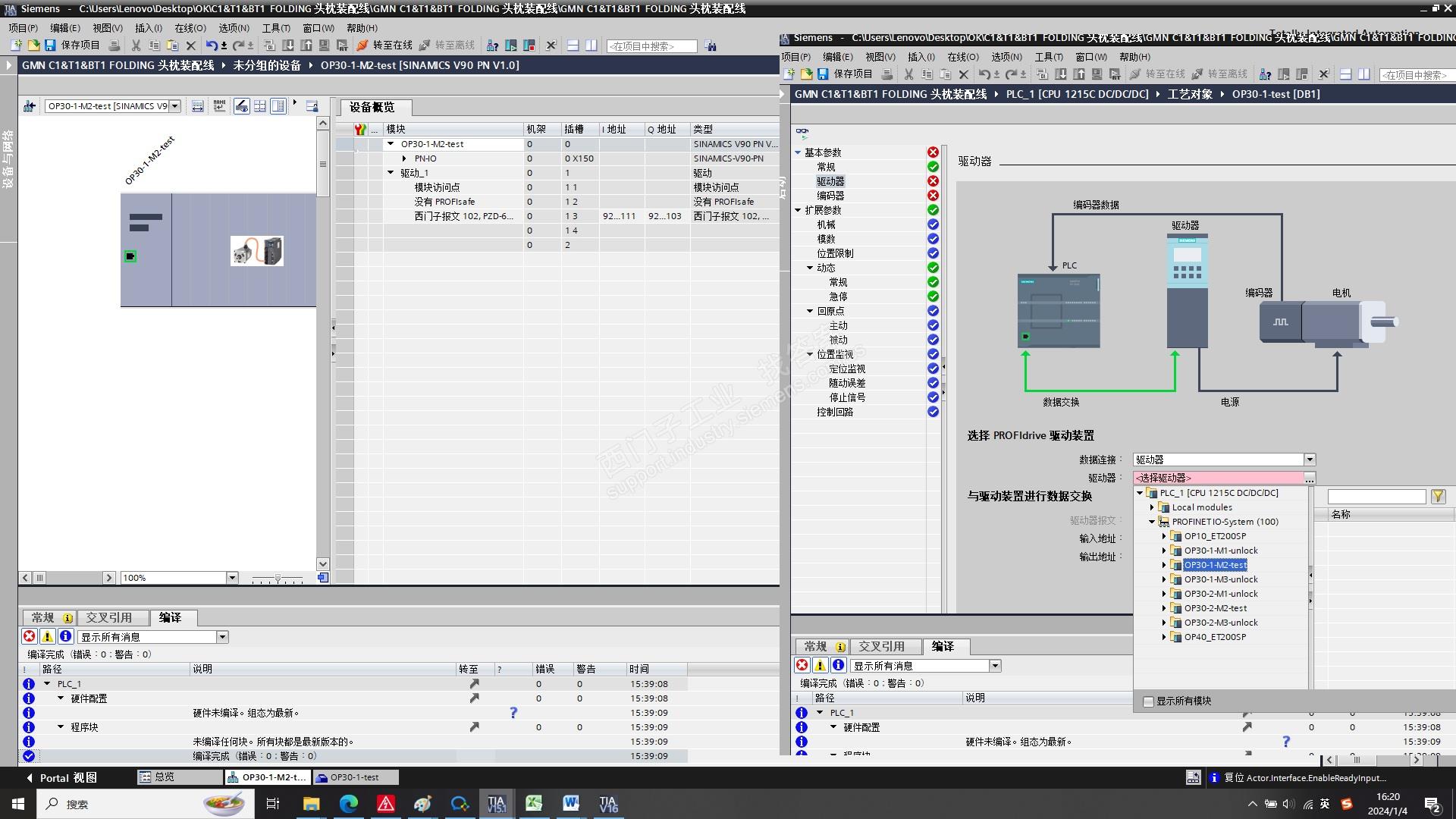Screen dimensions: 1456x819
Task: Open the 100% zoom level dropdown
Action: [x=232, y=578]
